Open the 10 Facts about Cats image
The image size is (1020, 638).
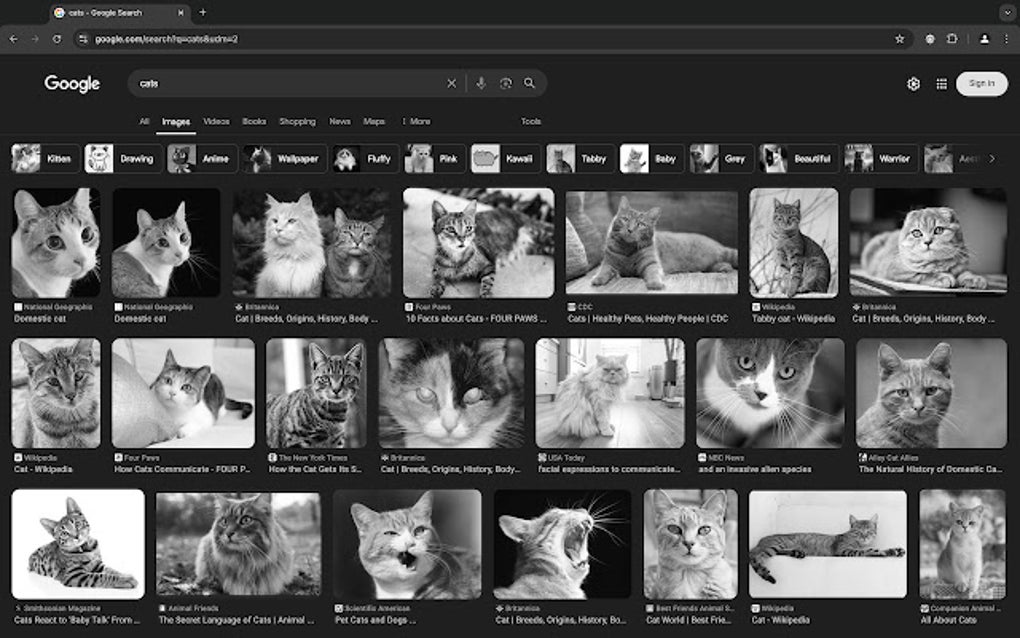point(479,243)
